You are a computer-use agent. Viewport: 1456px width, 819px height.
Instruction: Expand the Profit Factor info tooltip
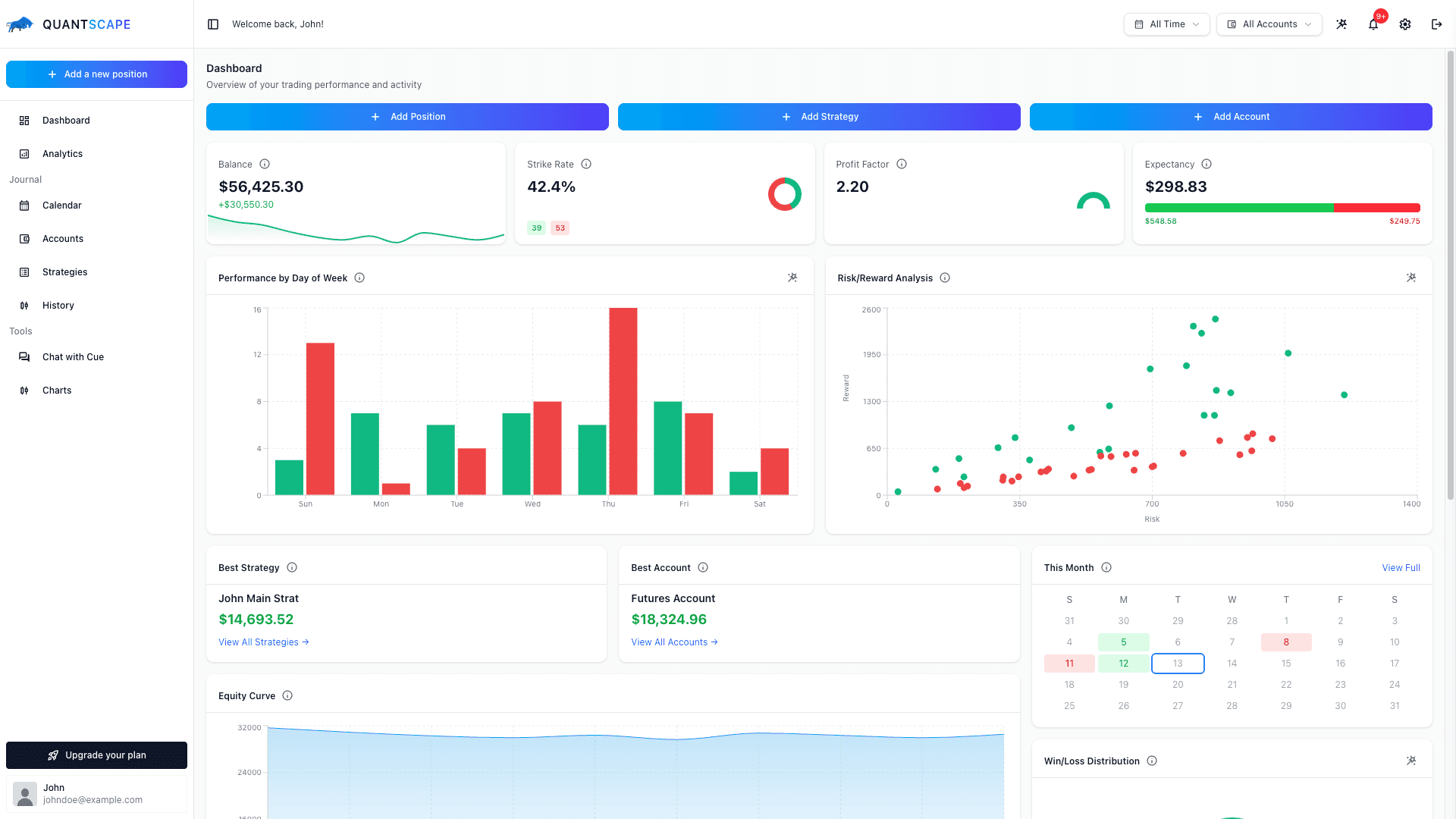(902, 164)
